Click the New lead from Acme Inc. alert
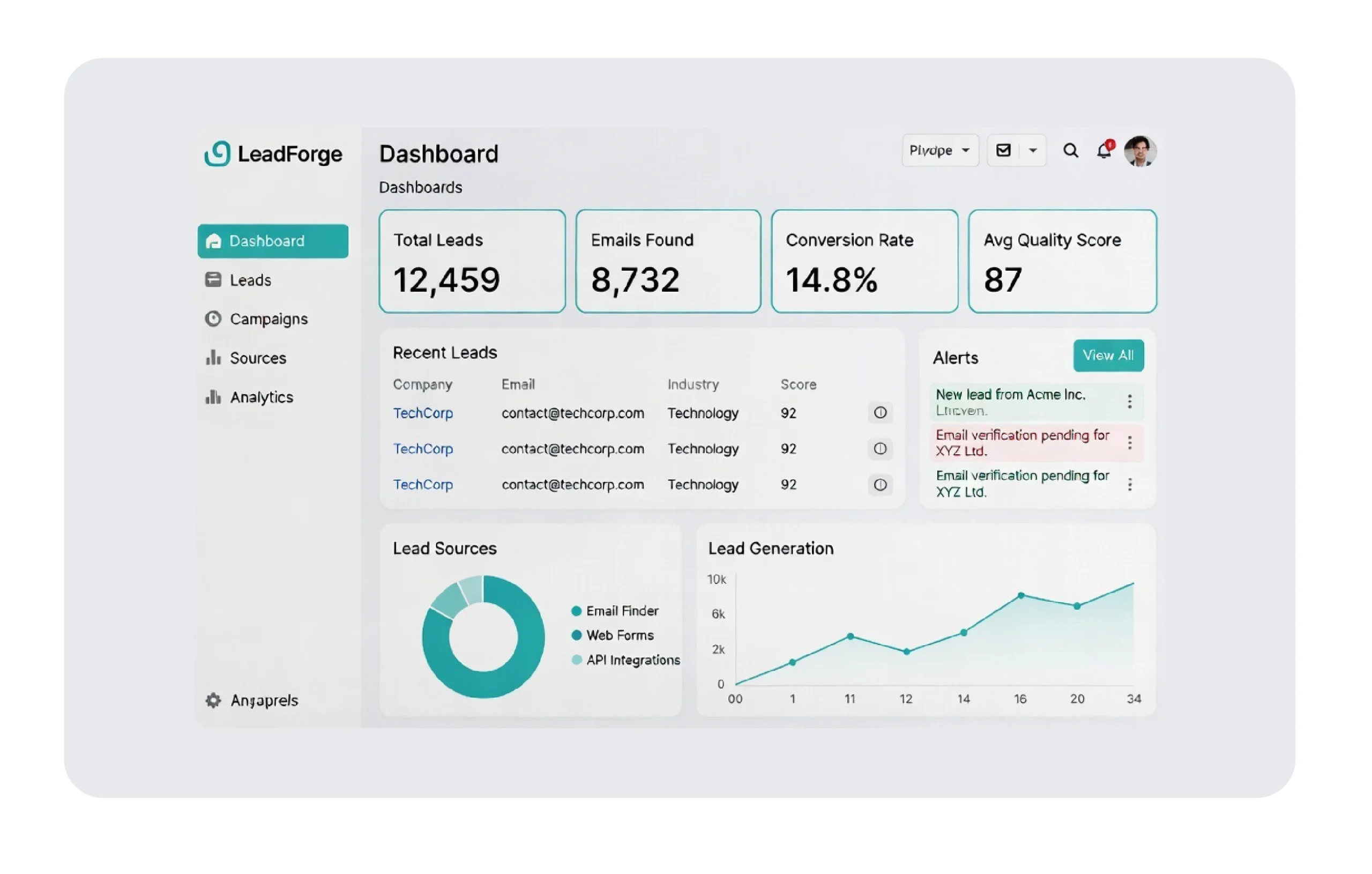1372x874 pixels. [x=1037, y=403]
